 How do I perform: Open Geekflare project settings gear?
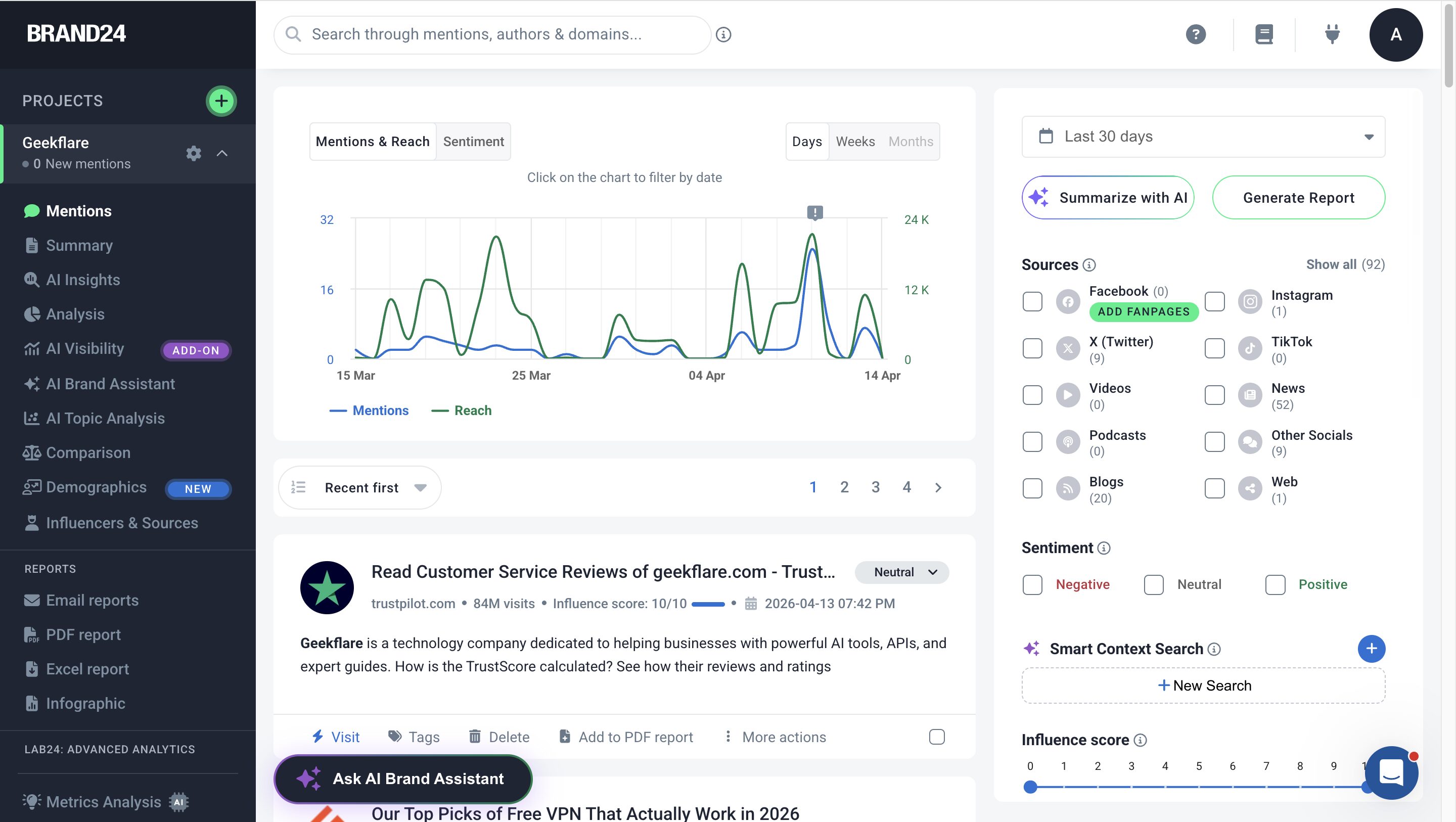pos(193,153)
